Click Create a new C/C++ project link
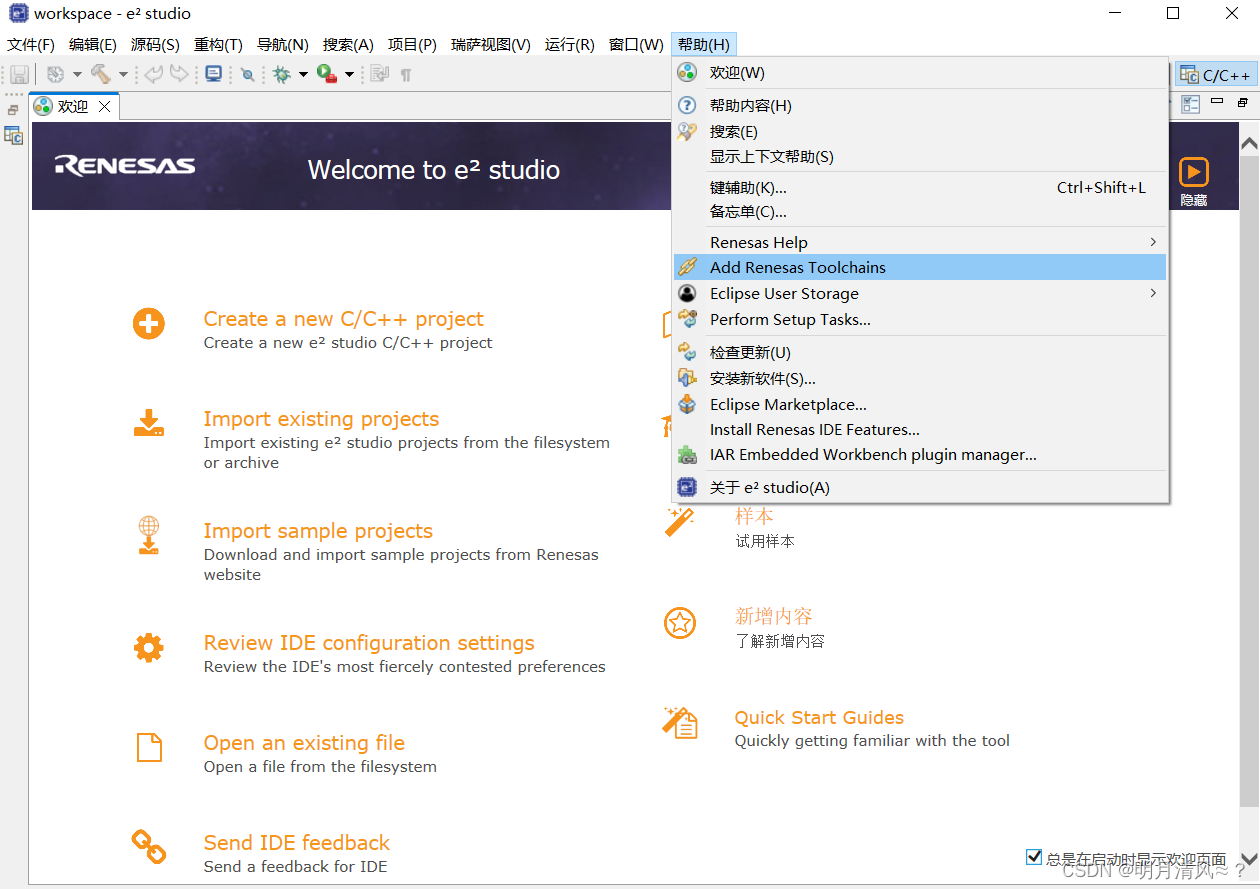 click(x=343, y=319)
